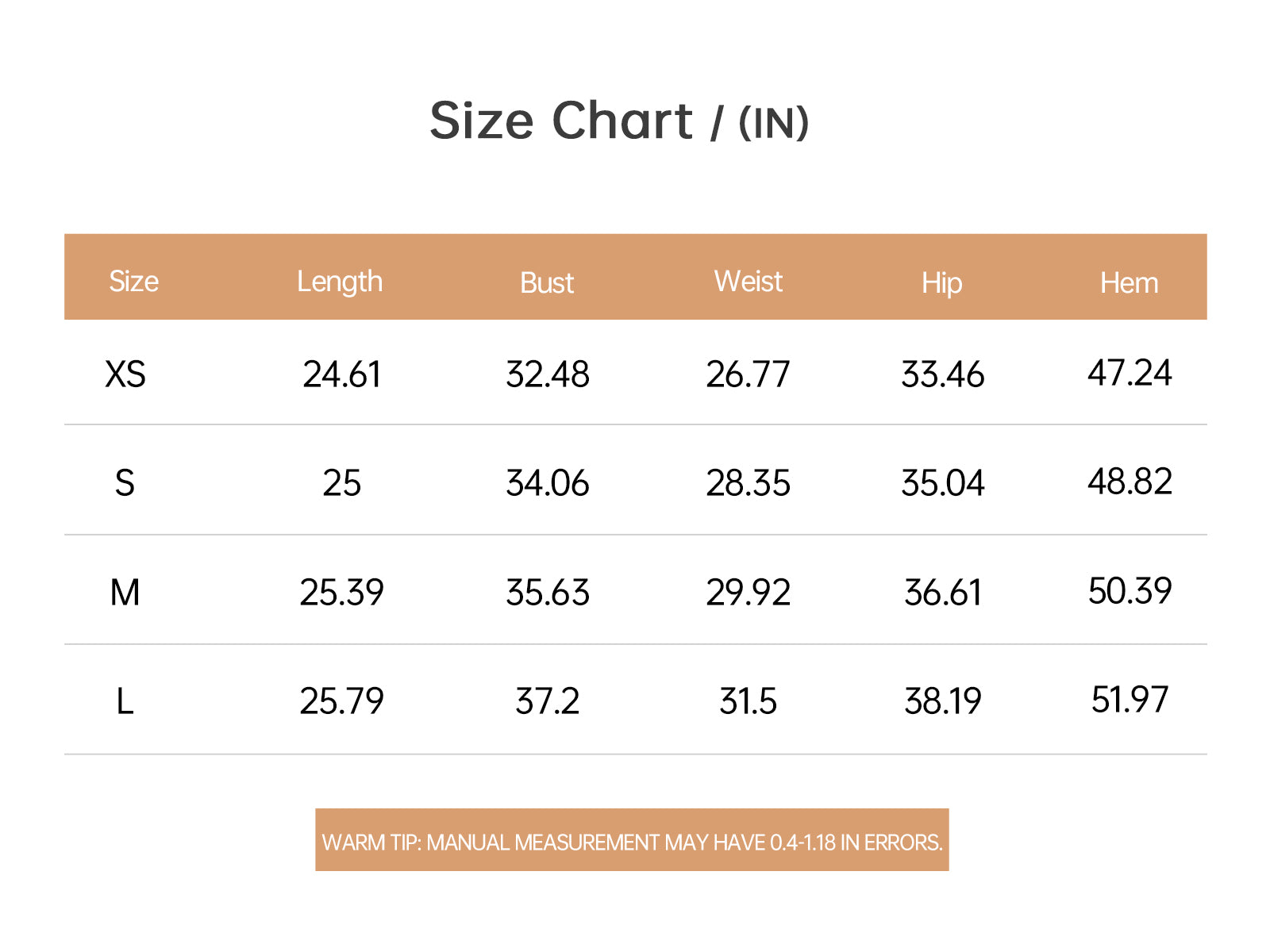
Task: Click the XS hem value 47.24
Action: [1130, 373]
